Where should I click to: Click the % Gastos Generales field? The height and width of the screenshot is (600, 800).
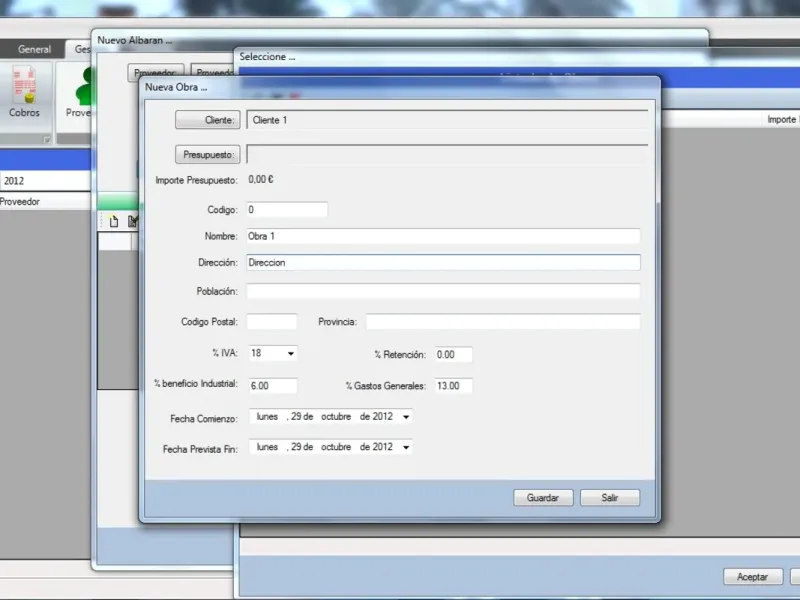453,386
